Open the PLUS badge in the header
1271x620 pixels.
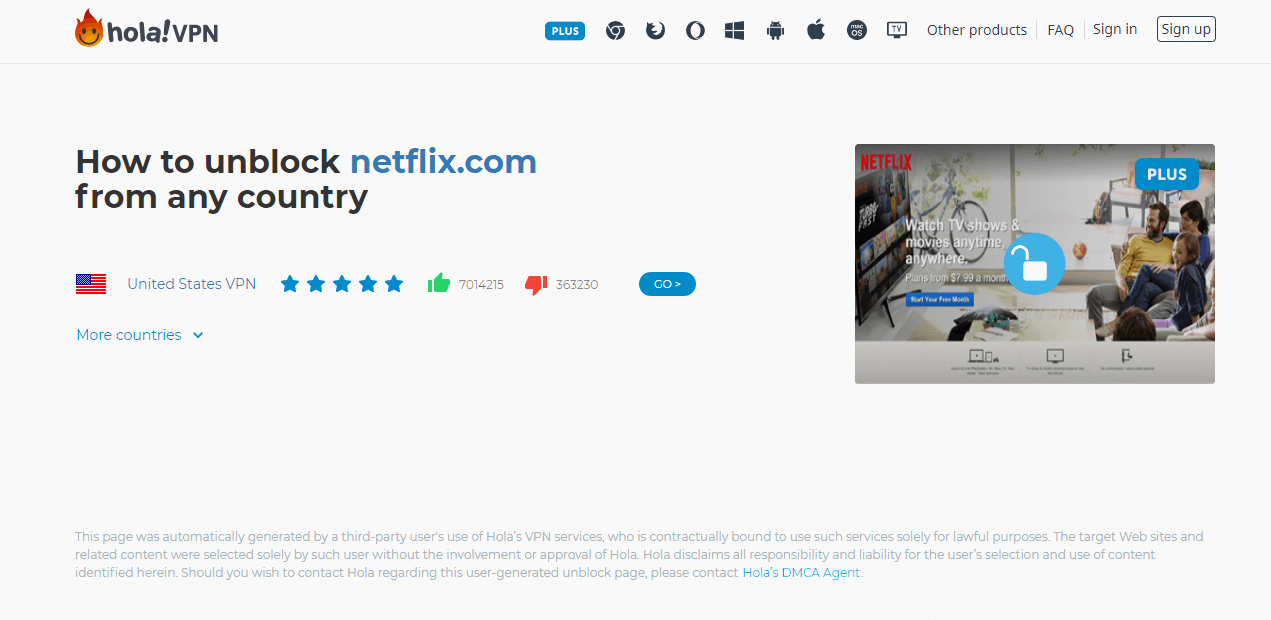[565, 31]
